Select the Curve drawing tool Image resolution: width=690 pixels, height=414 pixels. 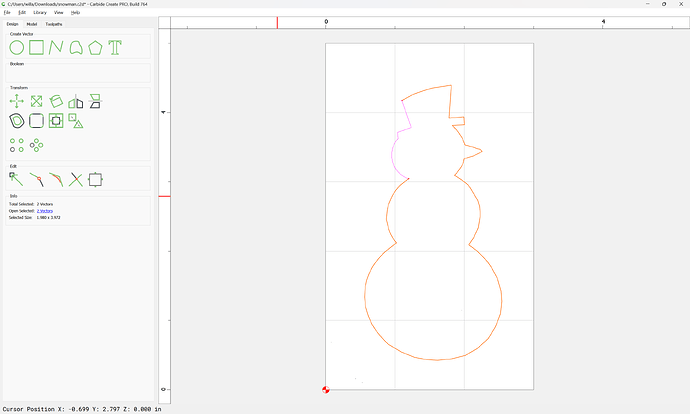point(76,47)
